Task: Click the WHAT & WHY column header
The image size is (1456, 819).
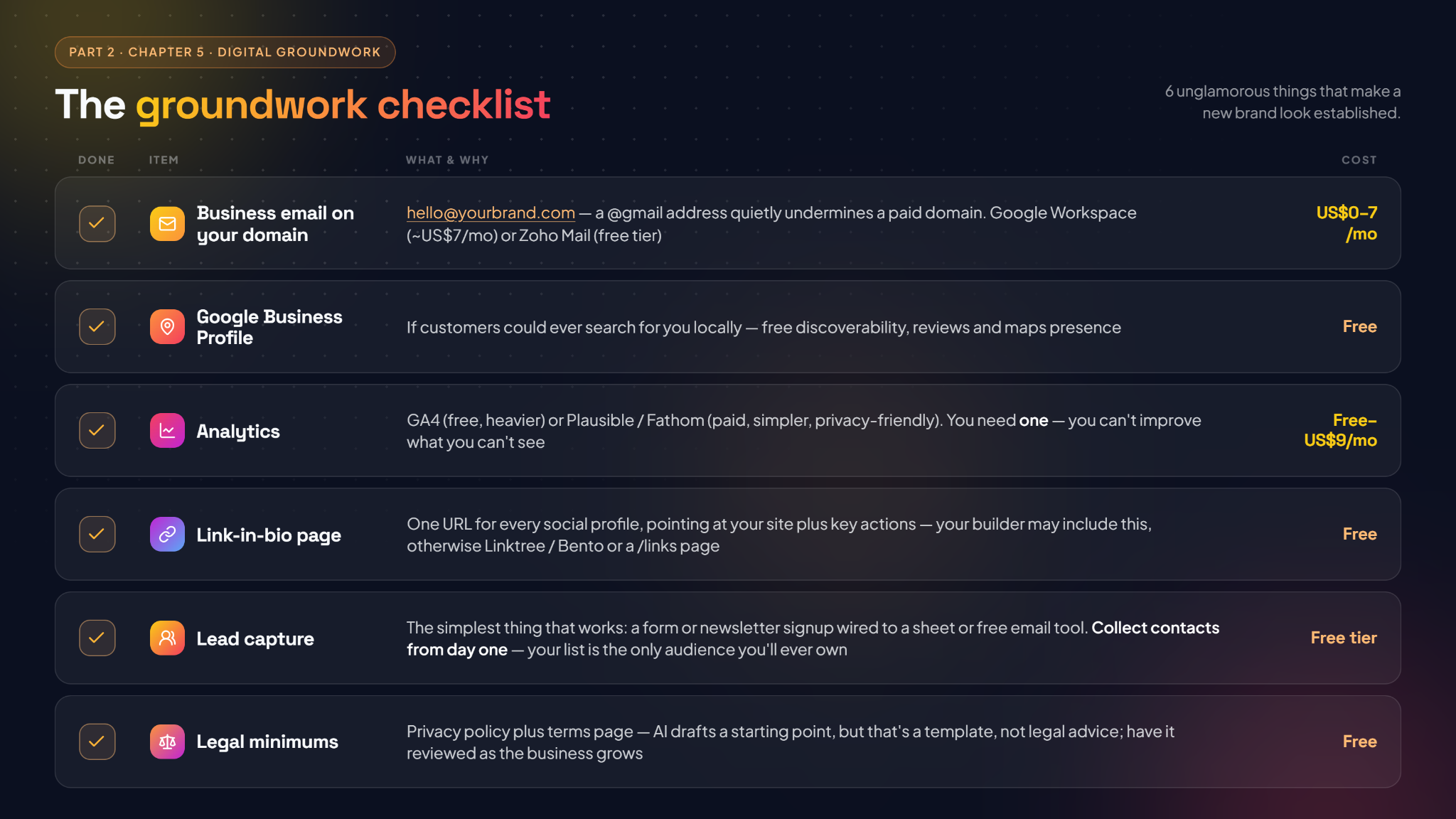Action: (447, 160)
